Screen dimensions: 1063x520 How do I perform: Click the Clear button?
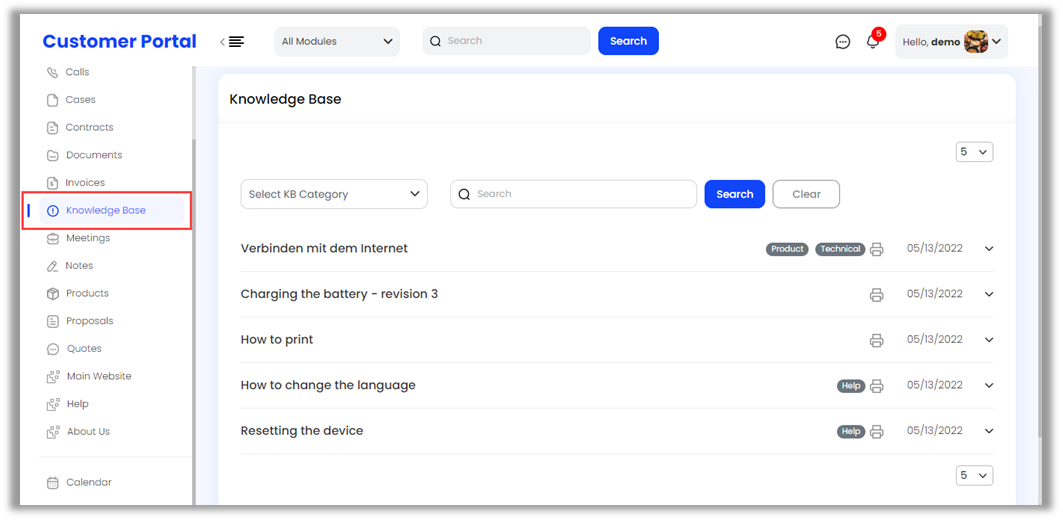806,194
